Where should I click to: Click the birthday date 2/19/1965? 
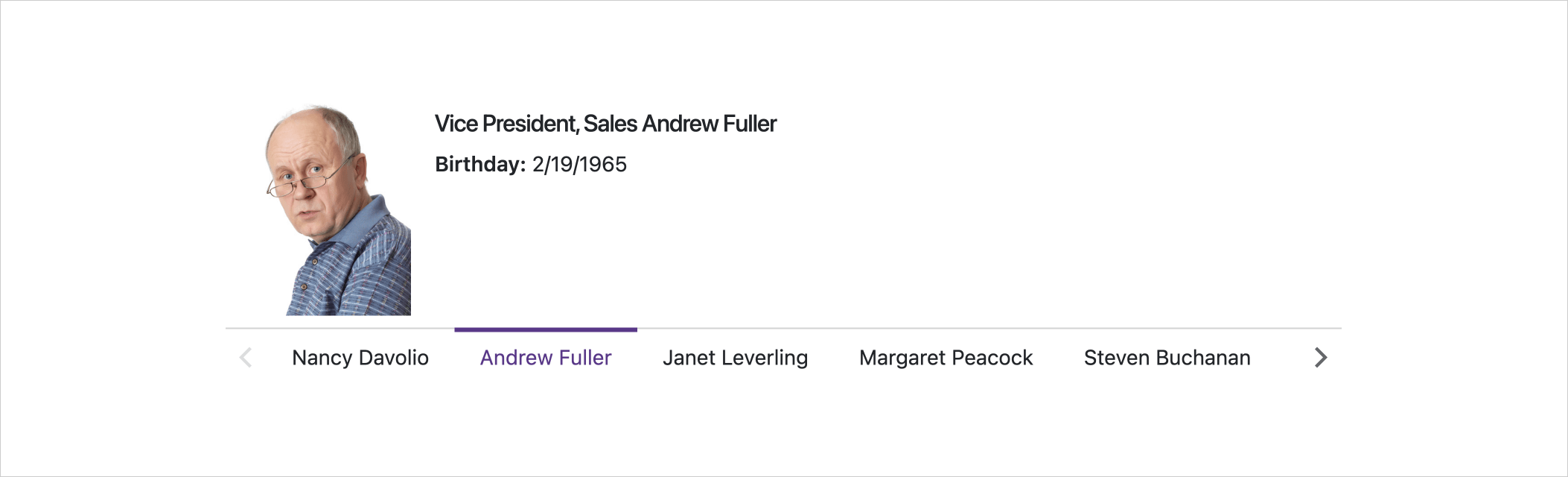coord(579,164)
